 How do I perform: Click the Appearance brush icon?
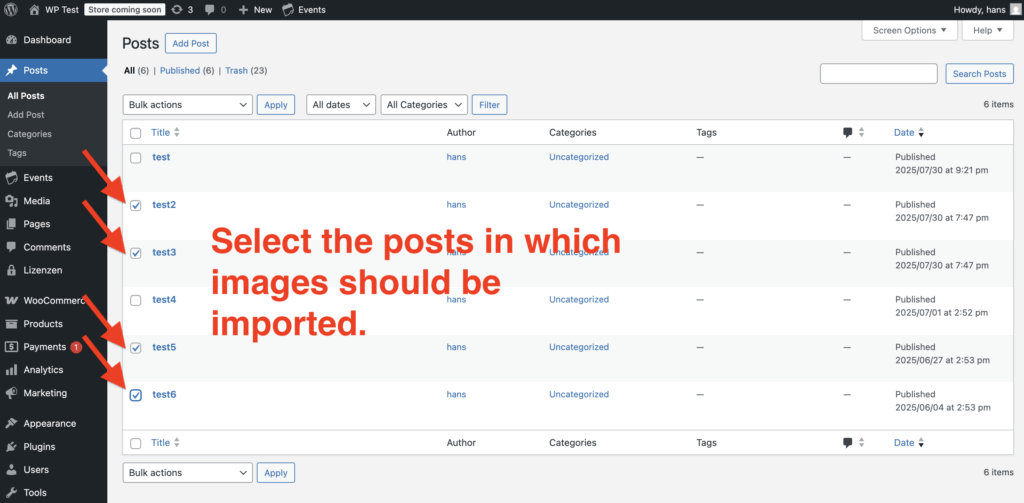point(12,424)
